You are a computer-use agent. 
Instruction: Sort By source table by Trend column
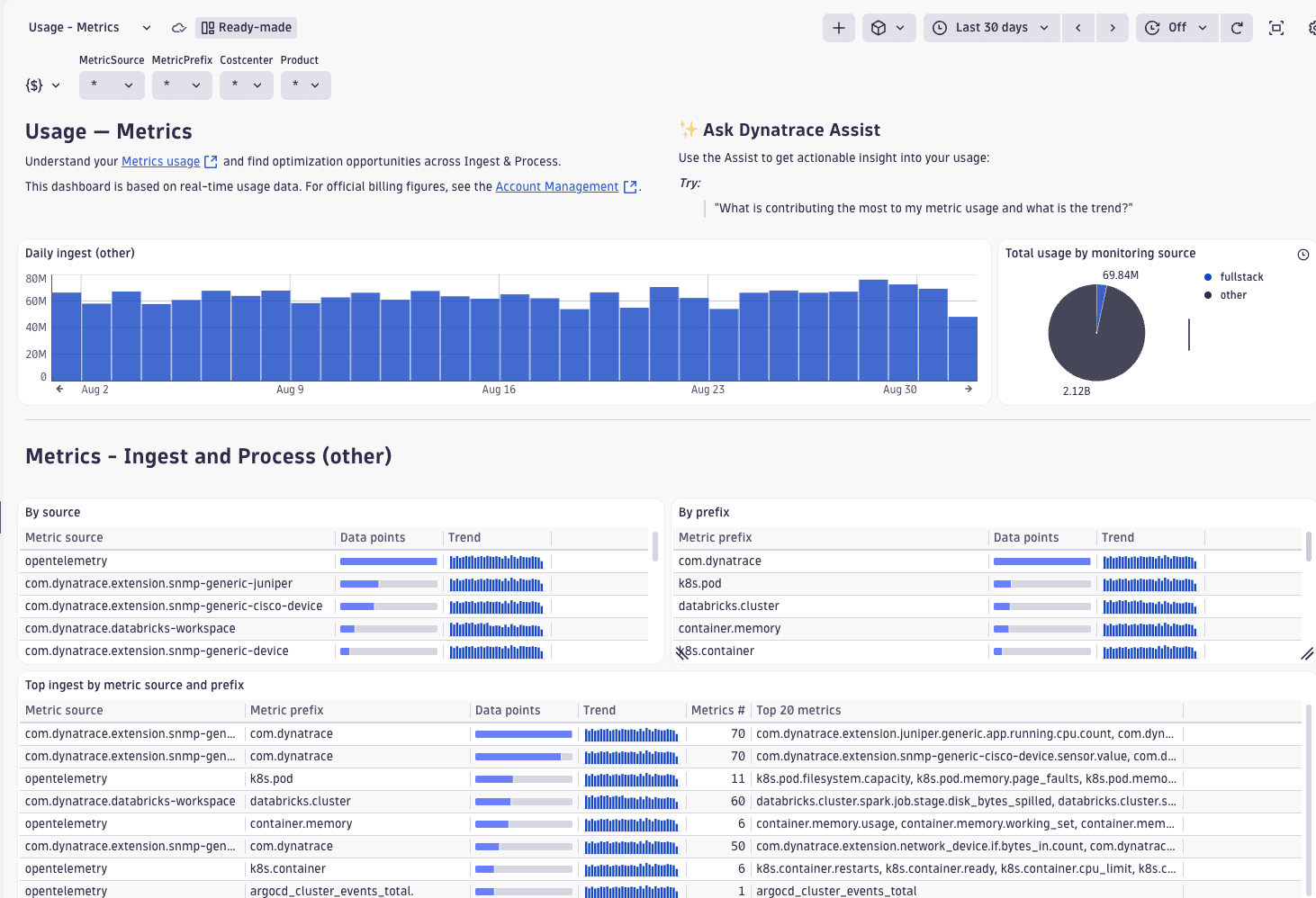[x=497, y=537]
